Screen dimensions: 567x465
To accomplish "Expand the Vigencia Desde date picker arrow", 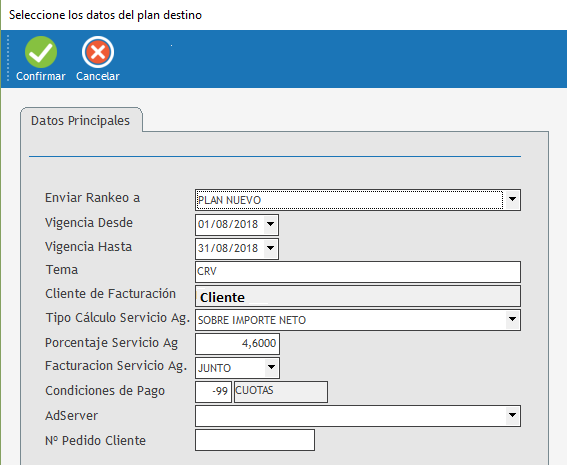I will [x=270, y=224].
